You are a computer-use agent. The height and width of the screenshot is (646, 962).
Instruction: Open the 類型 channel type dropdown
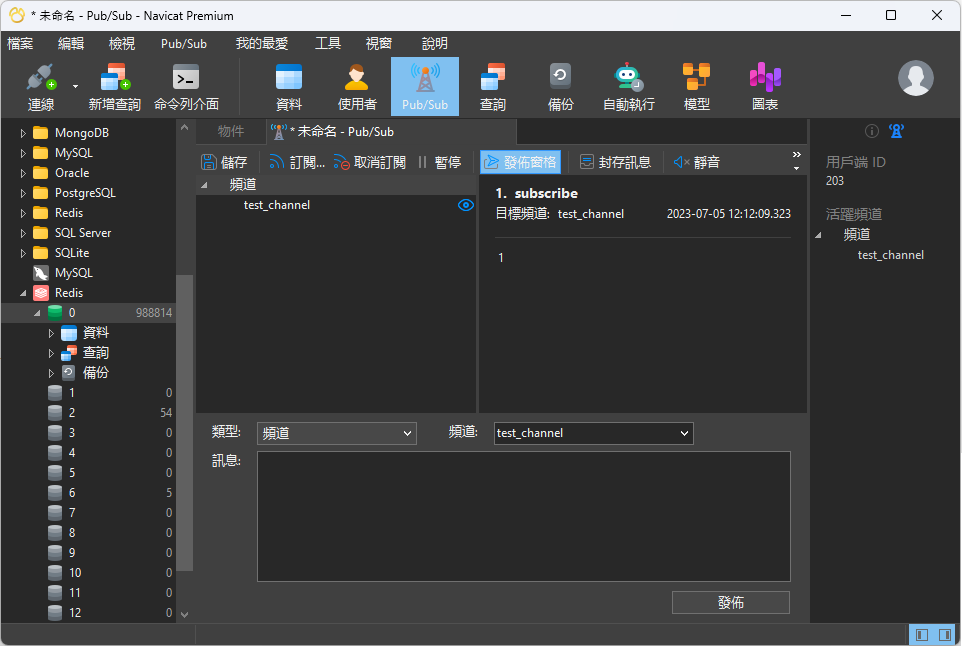coord(337,433)
